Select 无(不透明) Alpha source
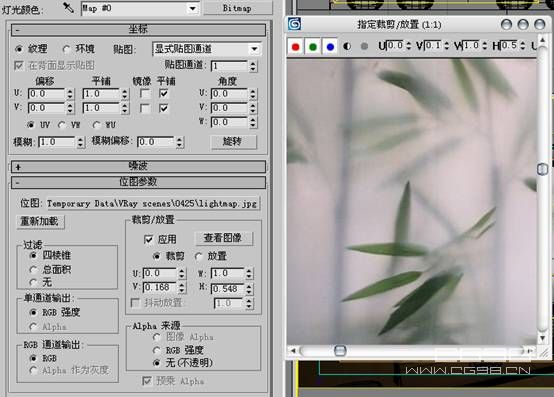554x397 pixels. (157, 363)
